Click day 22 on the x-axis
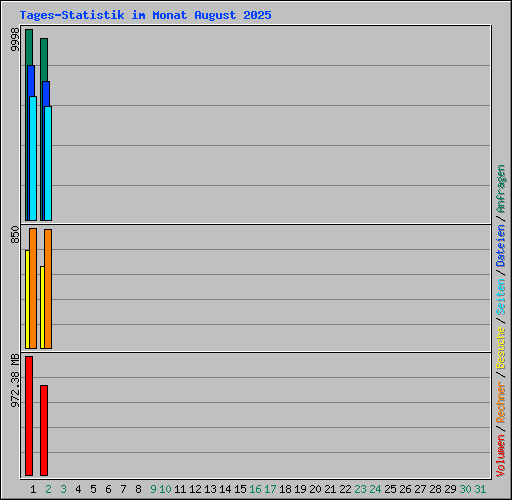The image size is (512, 500). [x=345, y=489]
